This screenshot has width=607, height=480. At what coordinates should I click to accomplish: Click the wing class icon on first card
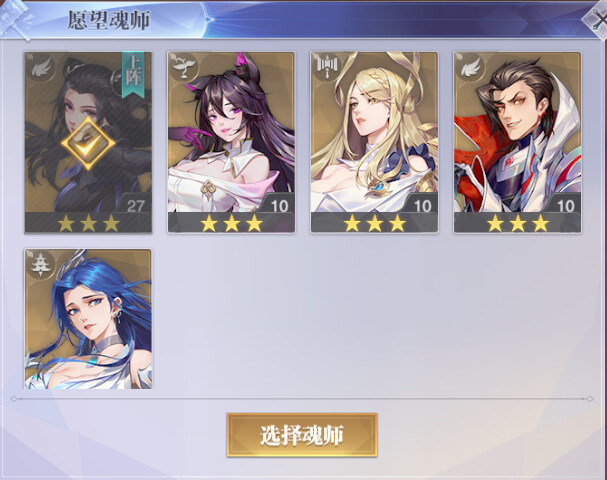point(41,69)
